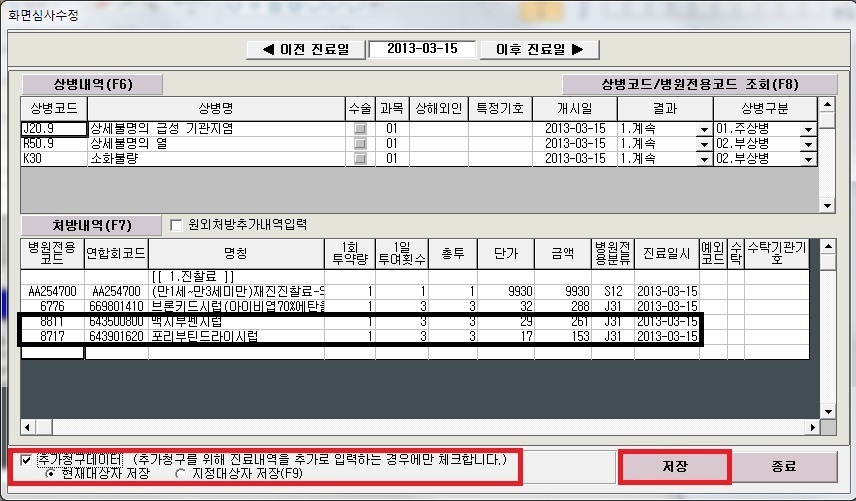Toggle the 추가청구데이터 checkbox

coord(26,459)
